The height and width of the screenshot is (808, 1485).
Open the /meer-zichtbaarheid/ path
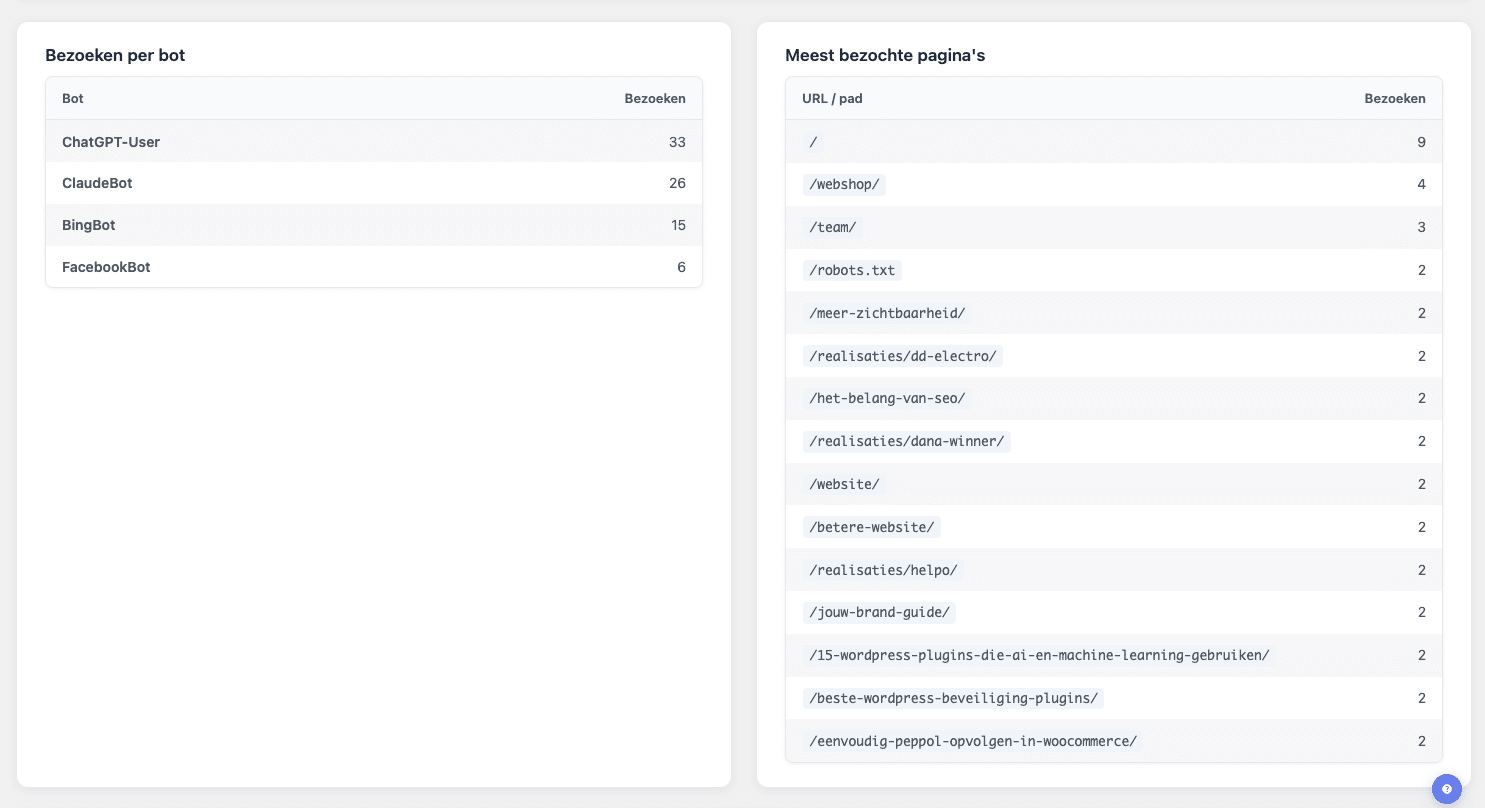887,314
